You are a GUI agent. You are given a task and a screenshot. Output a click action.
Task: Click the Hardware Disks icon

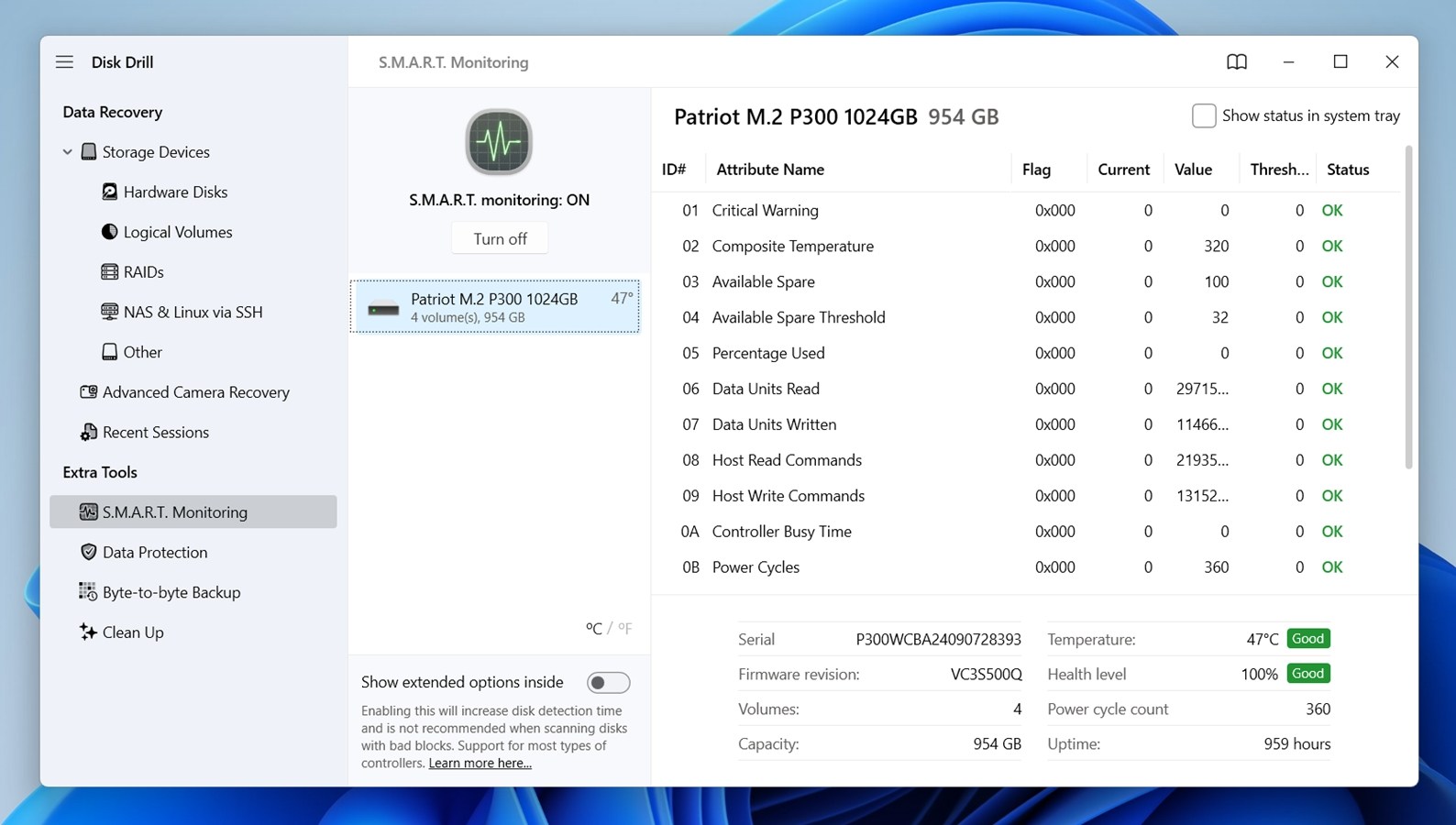point(109,192)
